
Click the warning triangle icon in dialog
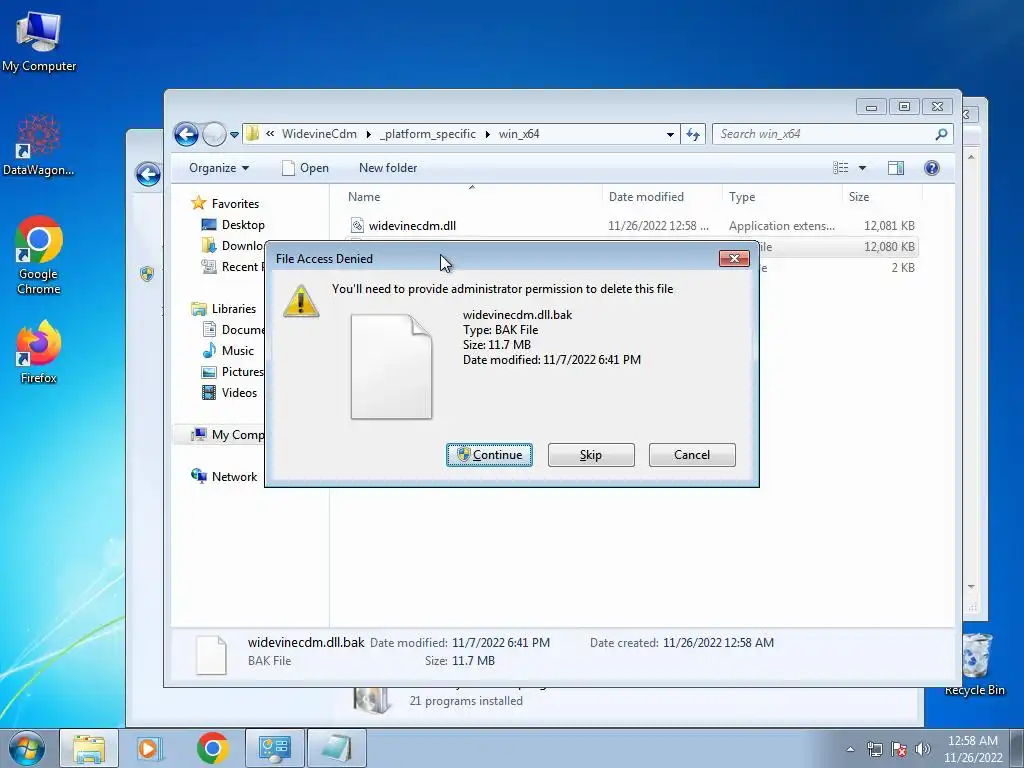tap(301, 302)
